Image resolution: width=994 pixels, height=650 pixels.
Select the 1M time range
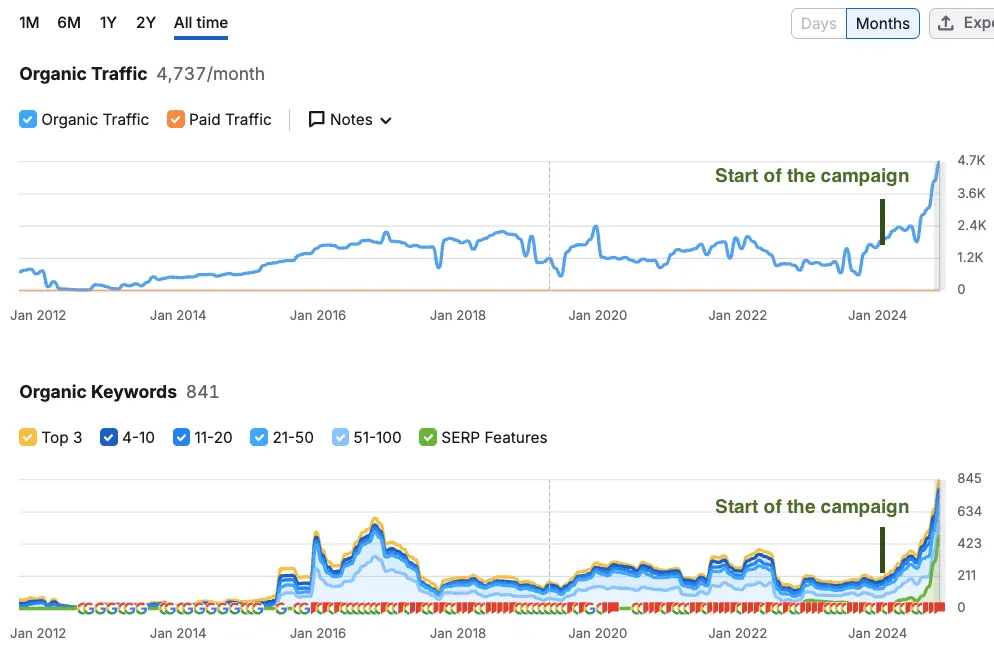pos(29,23)
